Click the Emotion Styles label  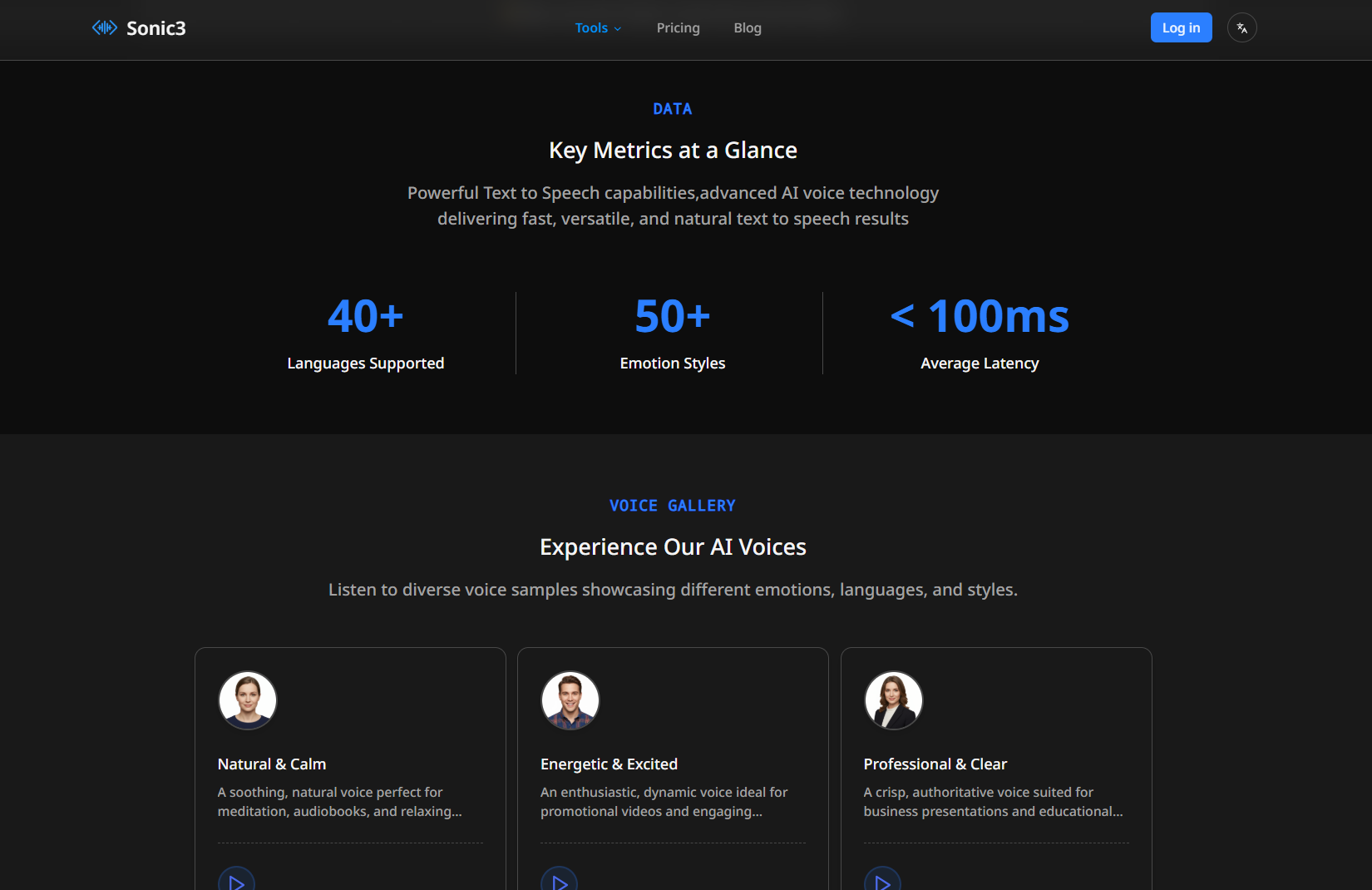pos(673,363)
